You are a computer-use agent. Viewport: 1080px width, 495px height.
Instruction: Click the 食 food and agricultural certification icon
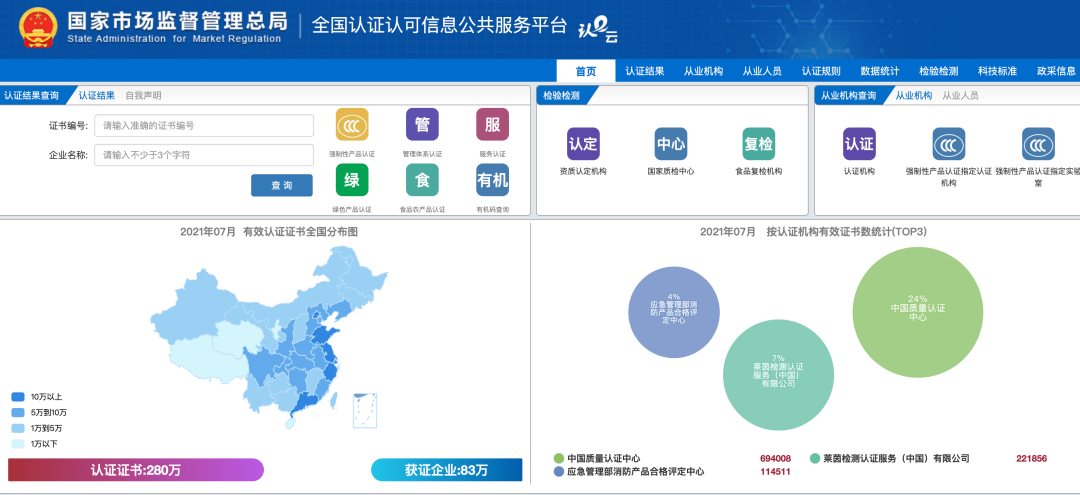coord(422,180)
